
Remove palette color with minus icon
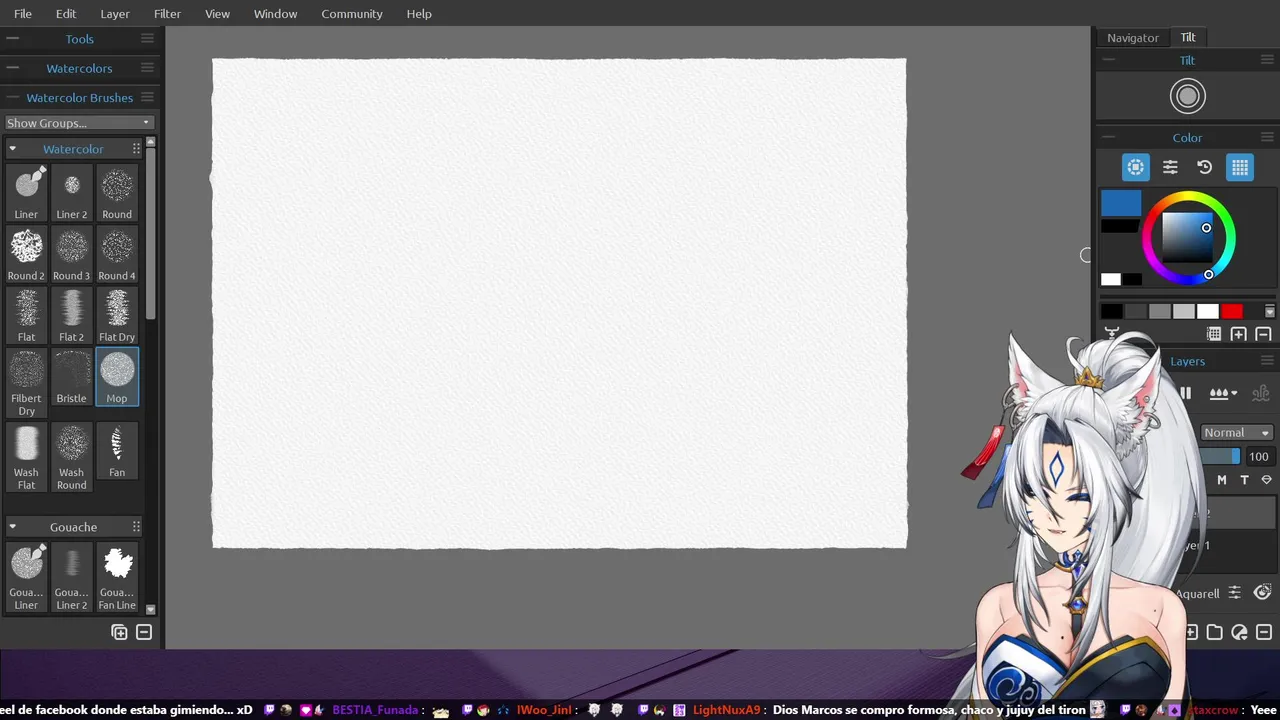click(x=1263, y=334)
